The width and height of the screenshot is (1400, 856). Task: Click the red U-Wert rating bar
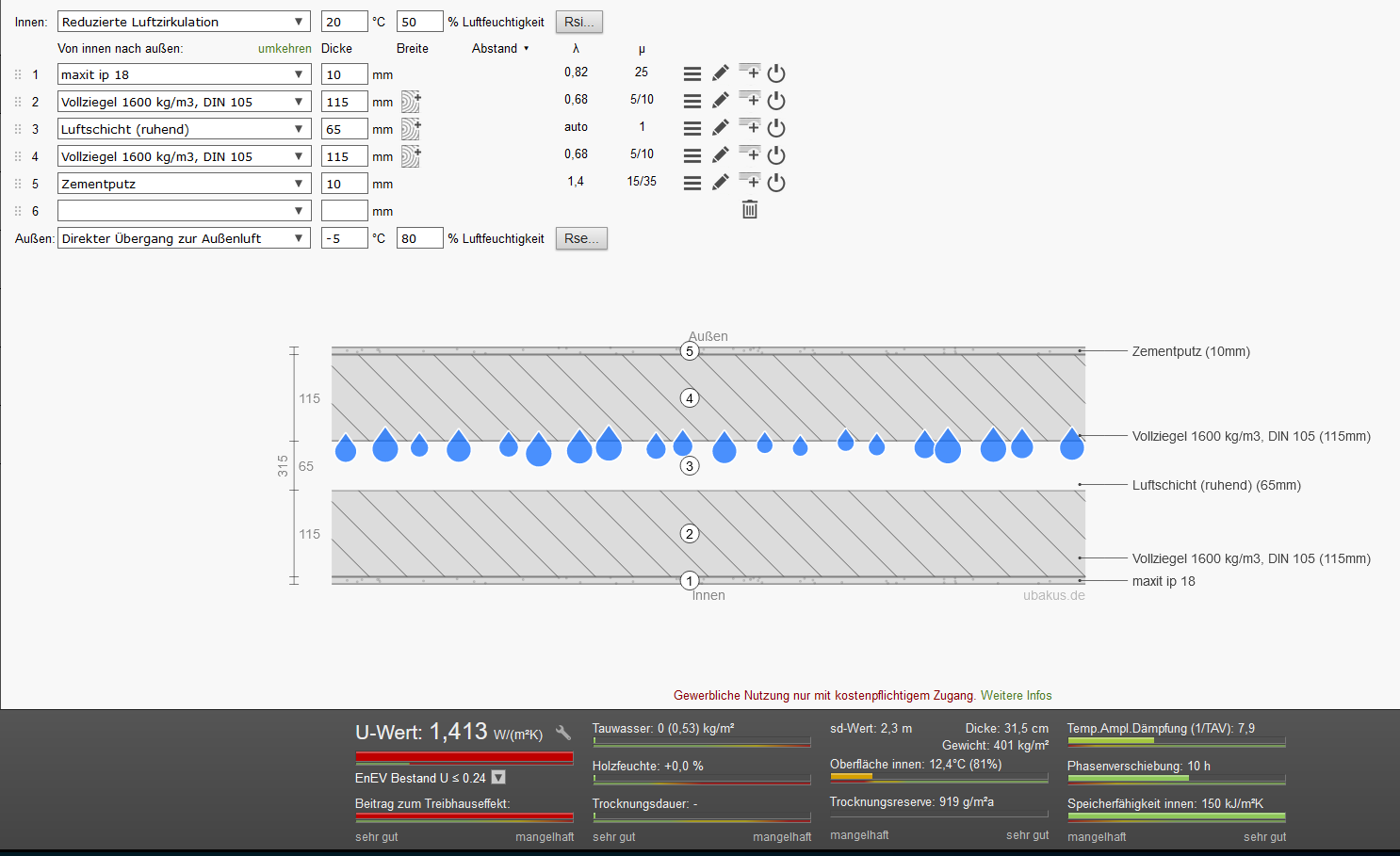(464, 757)
